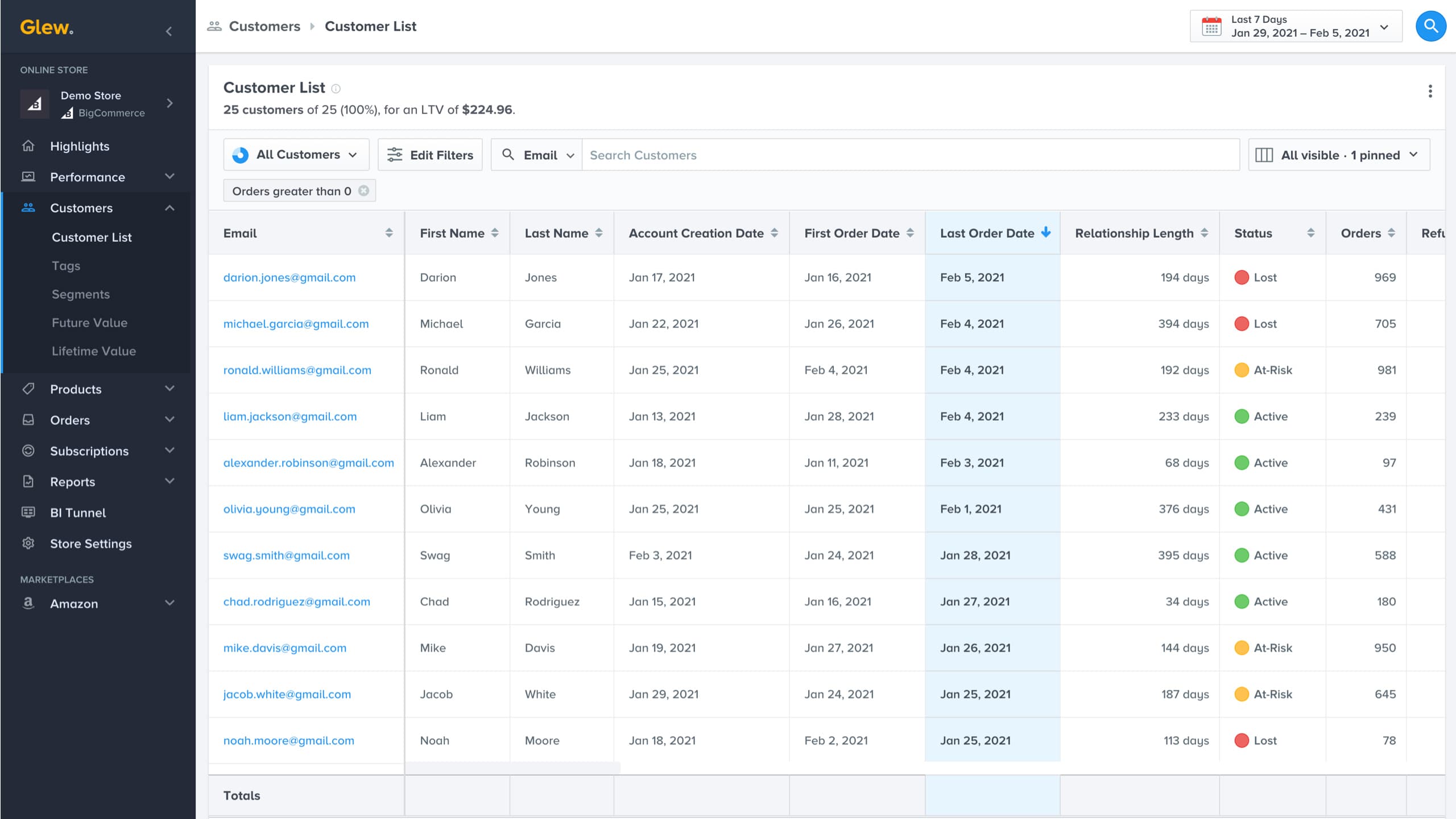Open noah.moore@gmail.com customer link
Viewport: 1456px width, 819px height.
288,741
